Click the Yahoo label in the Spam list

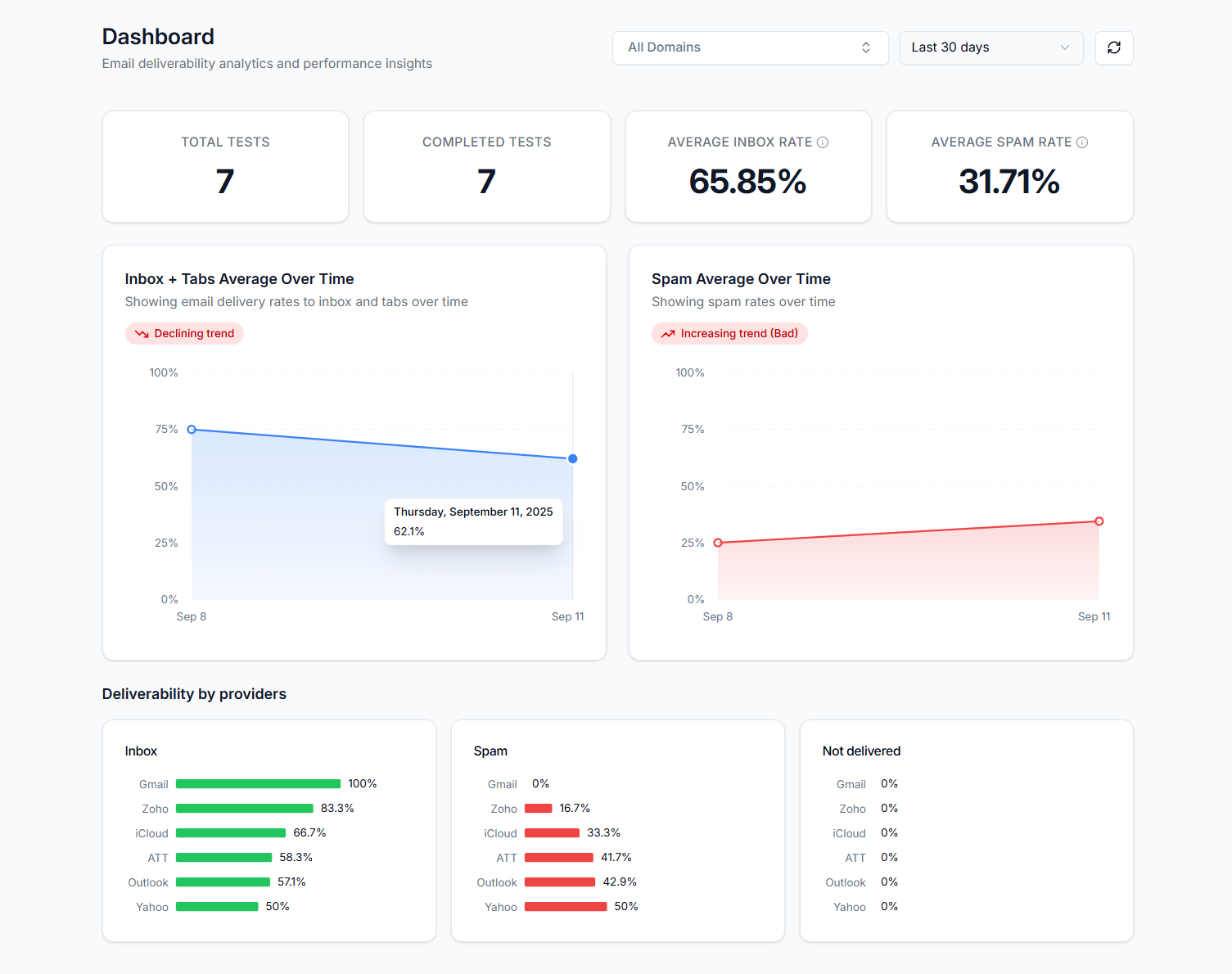pyautogui.click(x=501, y=906)
